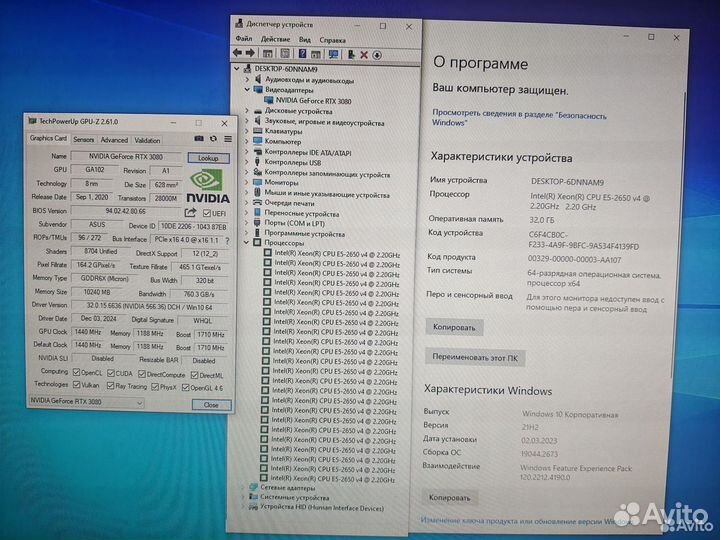Click the forward arrow in Device Manager
Viewport: 720px width, 540px height.
250,53
